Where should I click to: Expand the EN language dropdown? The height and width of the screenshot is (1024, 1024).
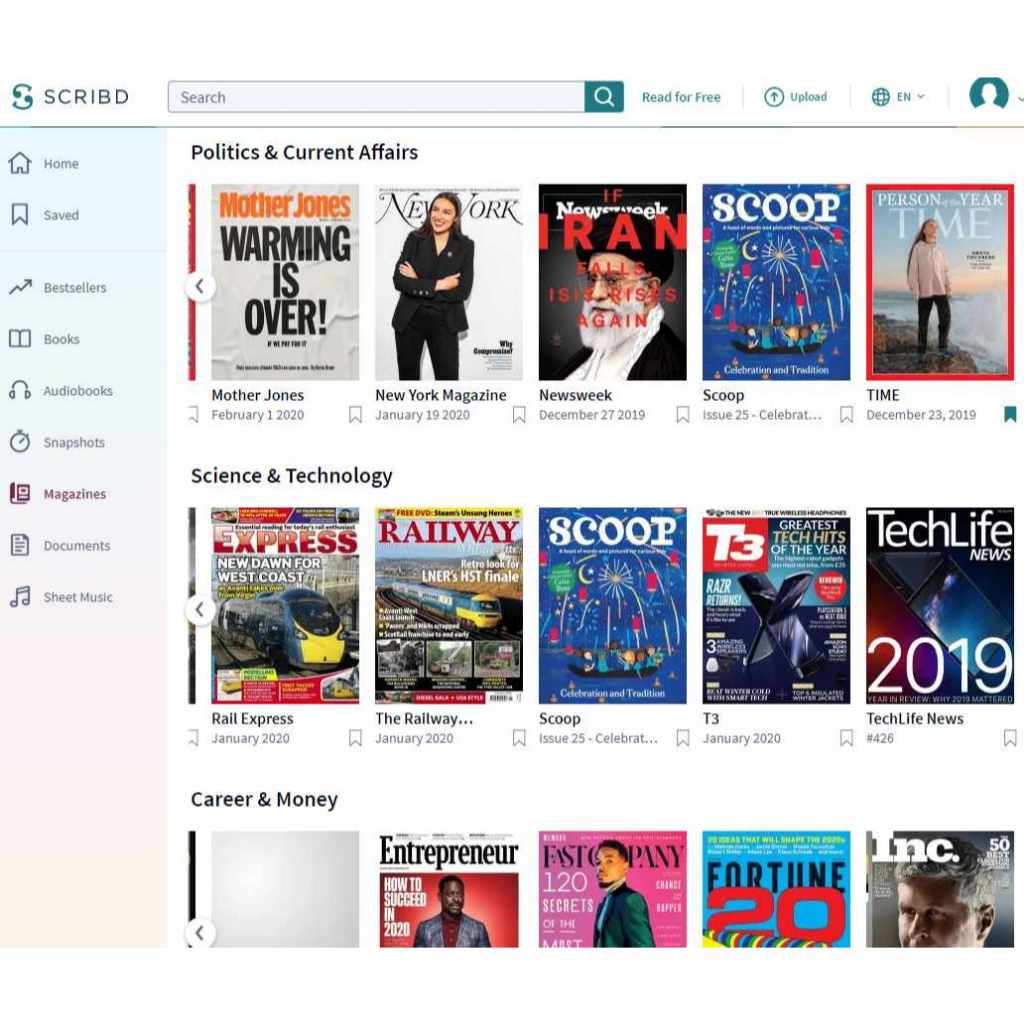click(898, 97)
